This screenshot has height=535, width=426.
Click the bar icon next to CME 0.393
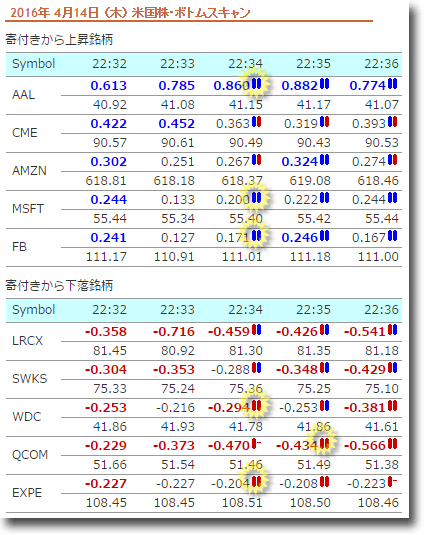pos(393,122)
